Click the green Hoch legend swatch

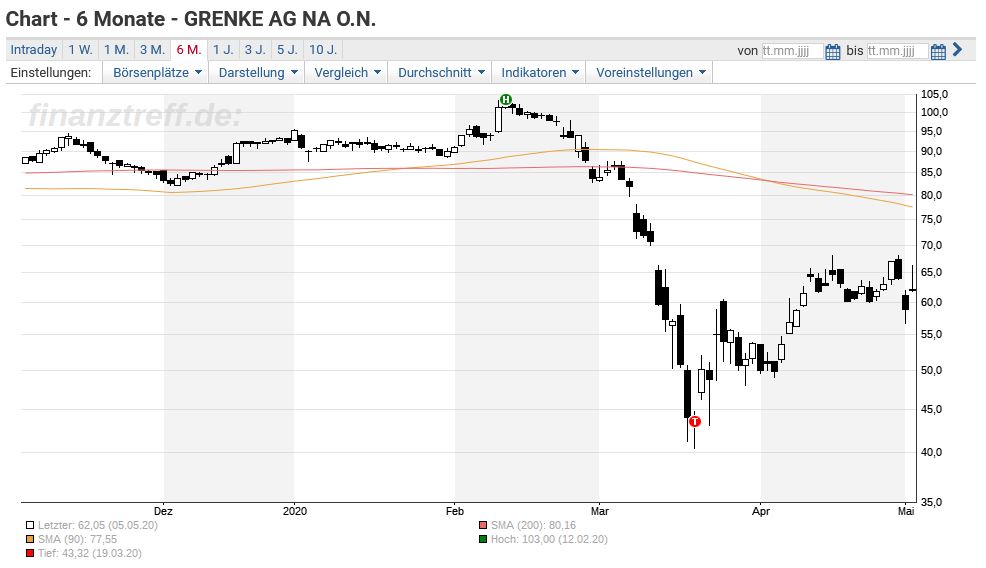coord(483,539)
